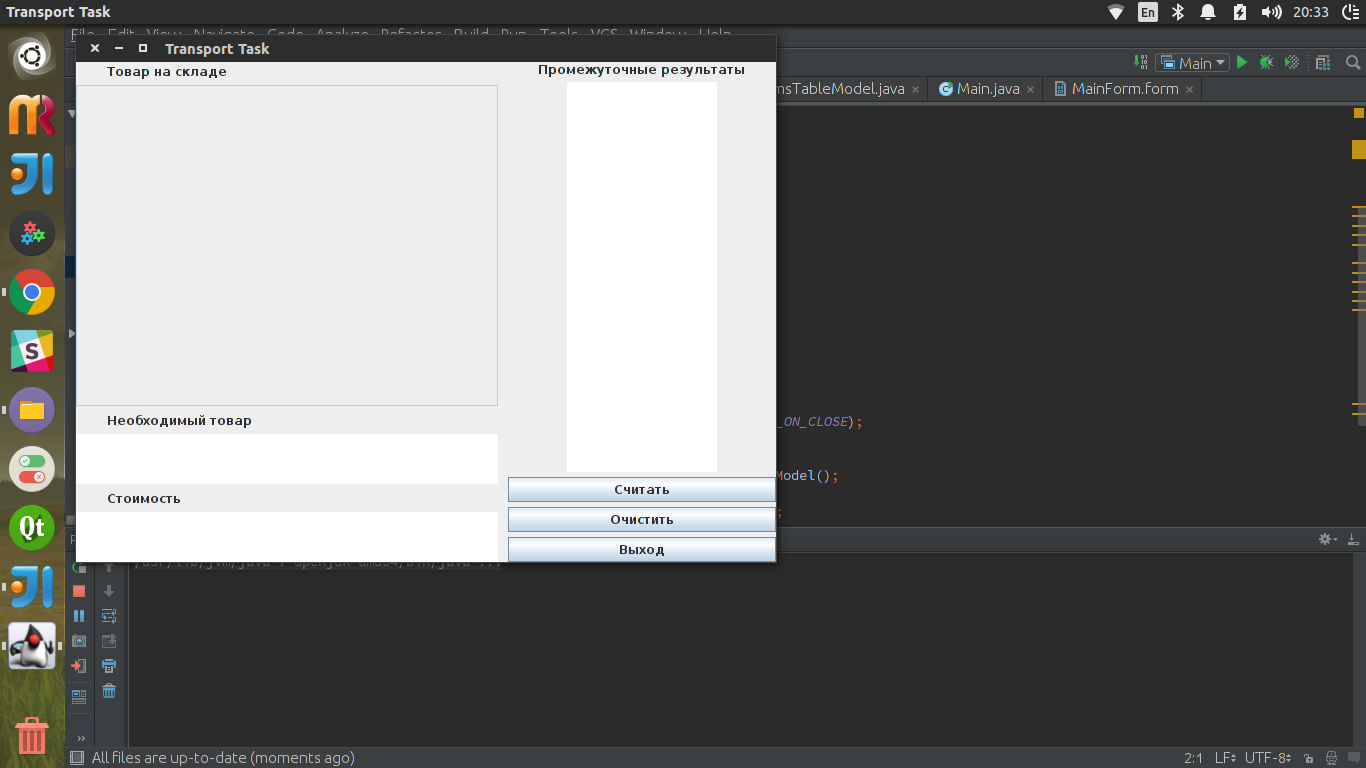Open the notification bell indicator
Screen dimensions: 1366x768
[1208, 12]
